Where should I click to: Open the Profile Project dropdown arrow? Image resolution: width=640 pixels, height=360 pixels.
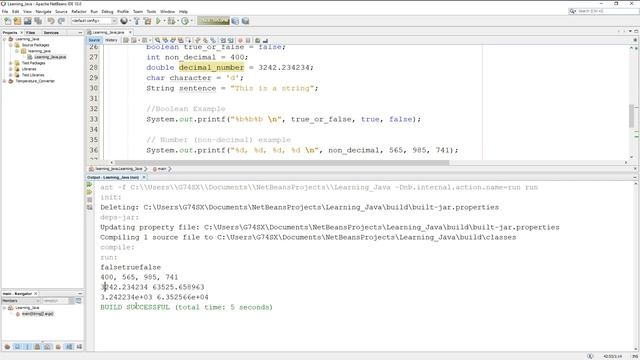click(x=192, y=21)
